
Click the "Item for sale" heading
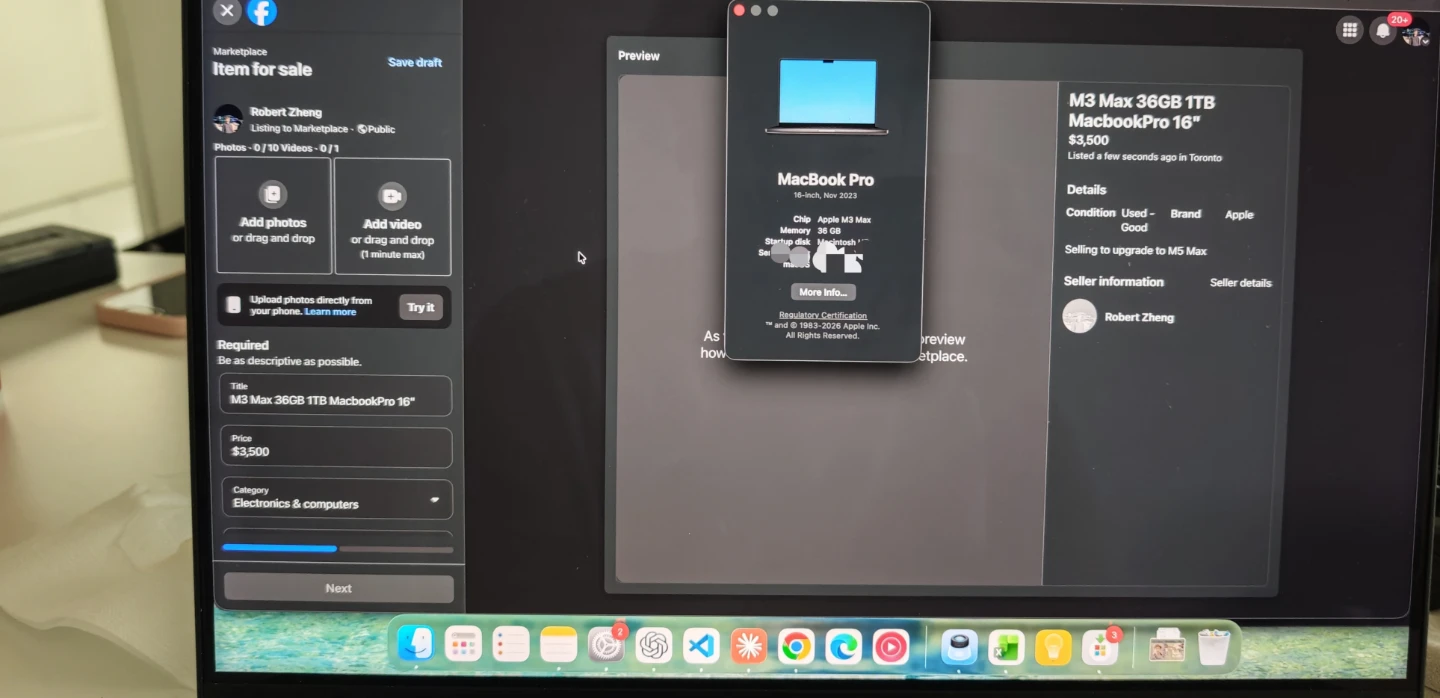[x=262, y=69]
